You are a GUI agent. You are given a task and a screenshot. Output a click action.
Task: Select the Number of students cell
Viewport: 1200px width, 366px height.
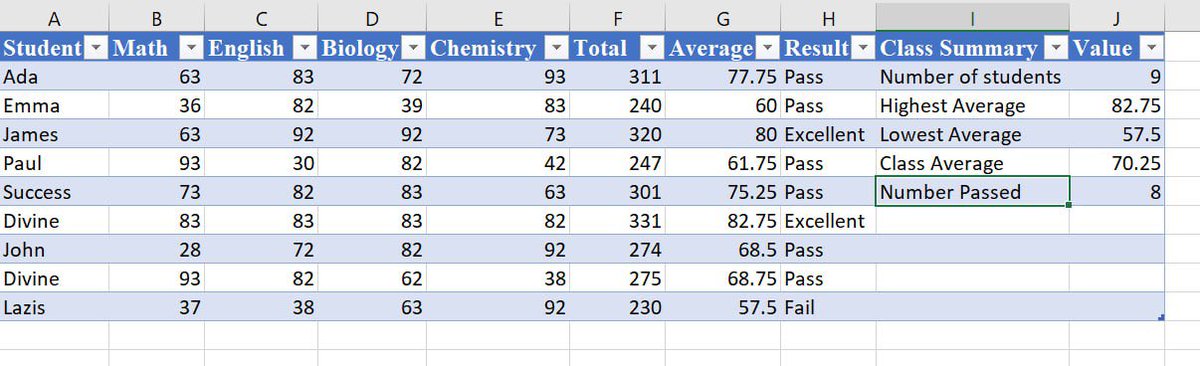coord(972,77)
